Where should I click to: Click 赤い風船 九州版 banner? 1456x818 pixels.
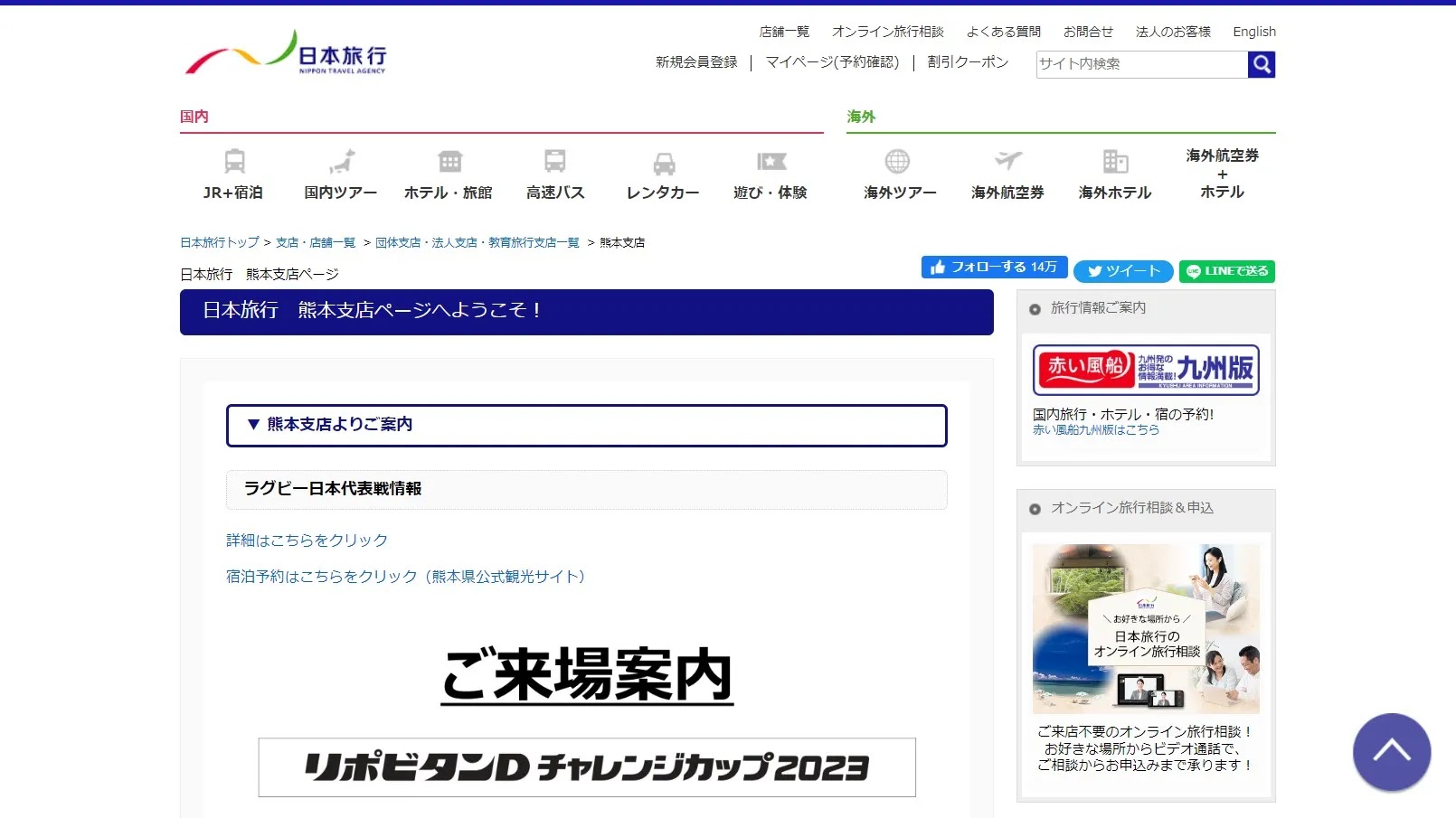(x=1146, y=370)
